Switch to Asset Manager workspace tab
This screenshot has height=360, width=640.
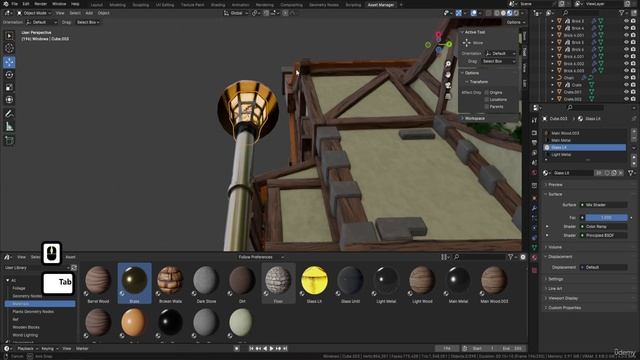click(381, 5)
